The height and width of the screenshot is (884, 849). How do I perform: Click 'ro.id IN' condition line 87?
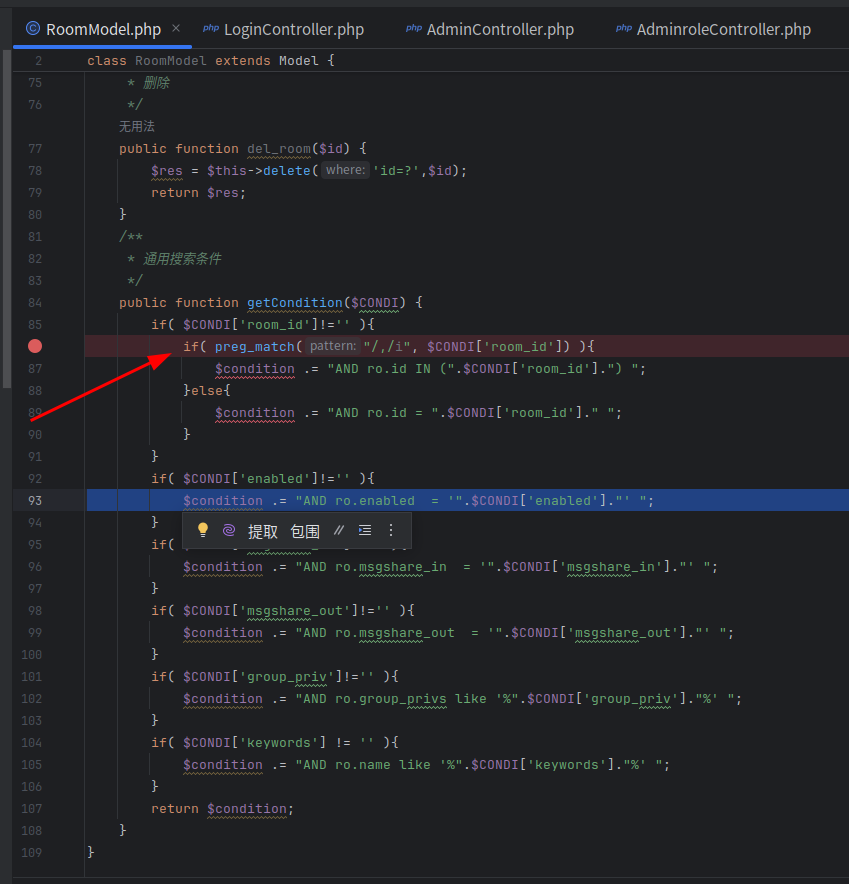click(x=430, y=369)
